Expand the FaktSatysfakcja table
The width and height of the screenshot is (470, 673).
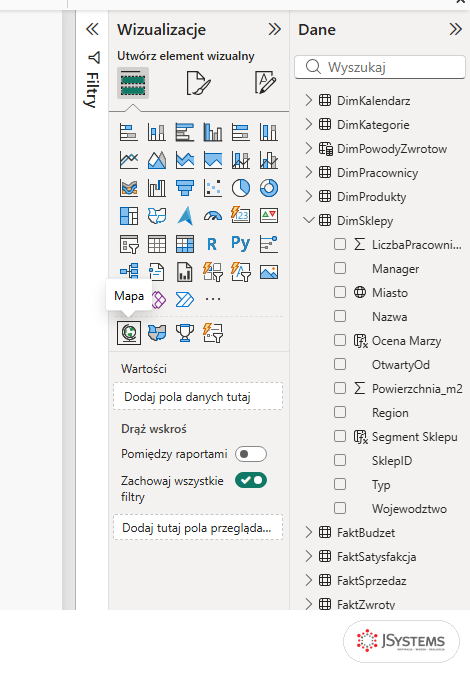click(308, 557)
